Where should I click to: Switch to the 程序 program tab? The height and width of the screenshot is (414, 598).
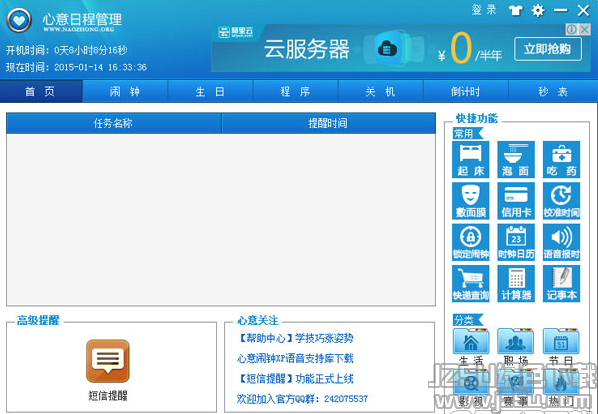coord(295,91)
